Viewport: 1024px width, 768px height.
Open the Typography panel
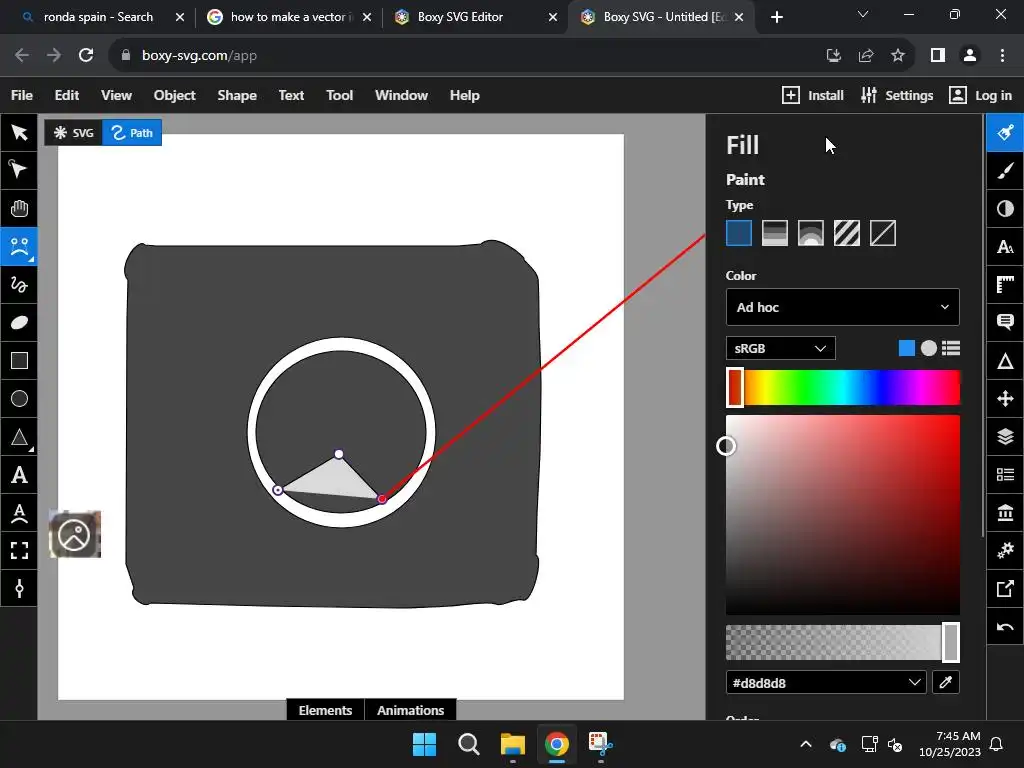1005,247
